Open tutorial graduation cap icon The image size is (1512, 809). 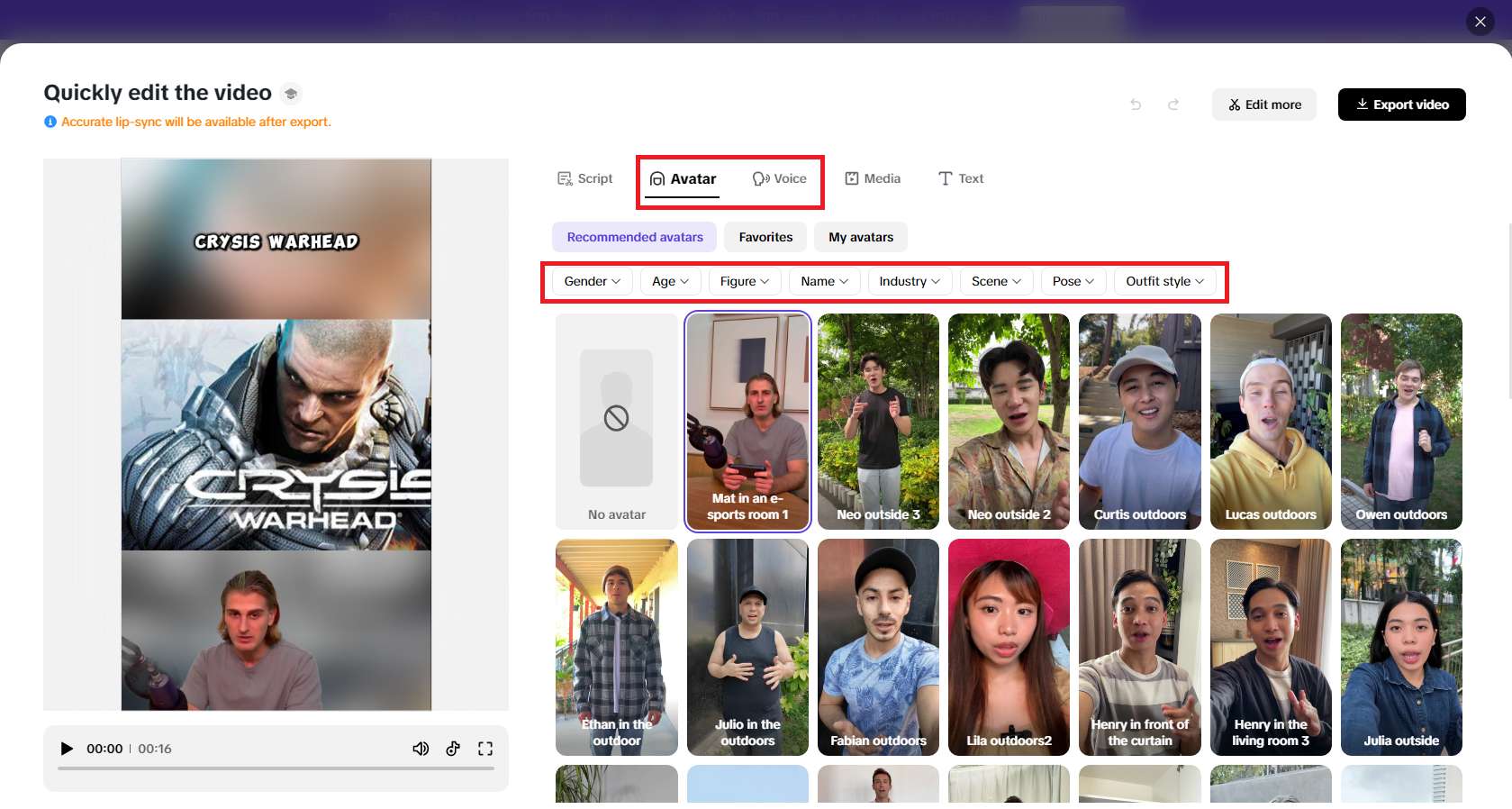point(291,94)
